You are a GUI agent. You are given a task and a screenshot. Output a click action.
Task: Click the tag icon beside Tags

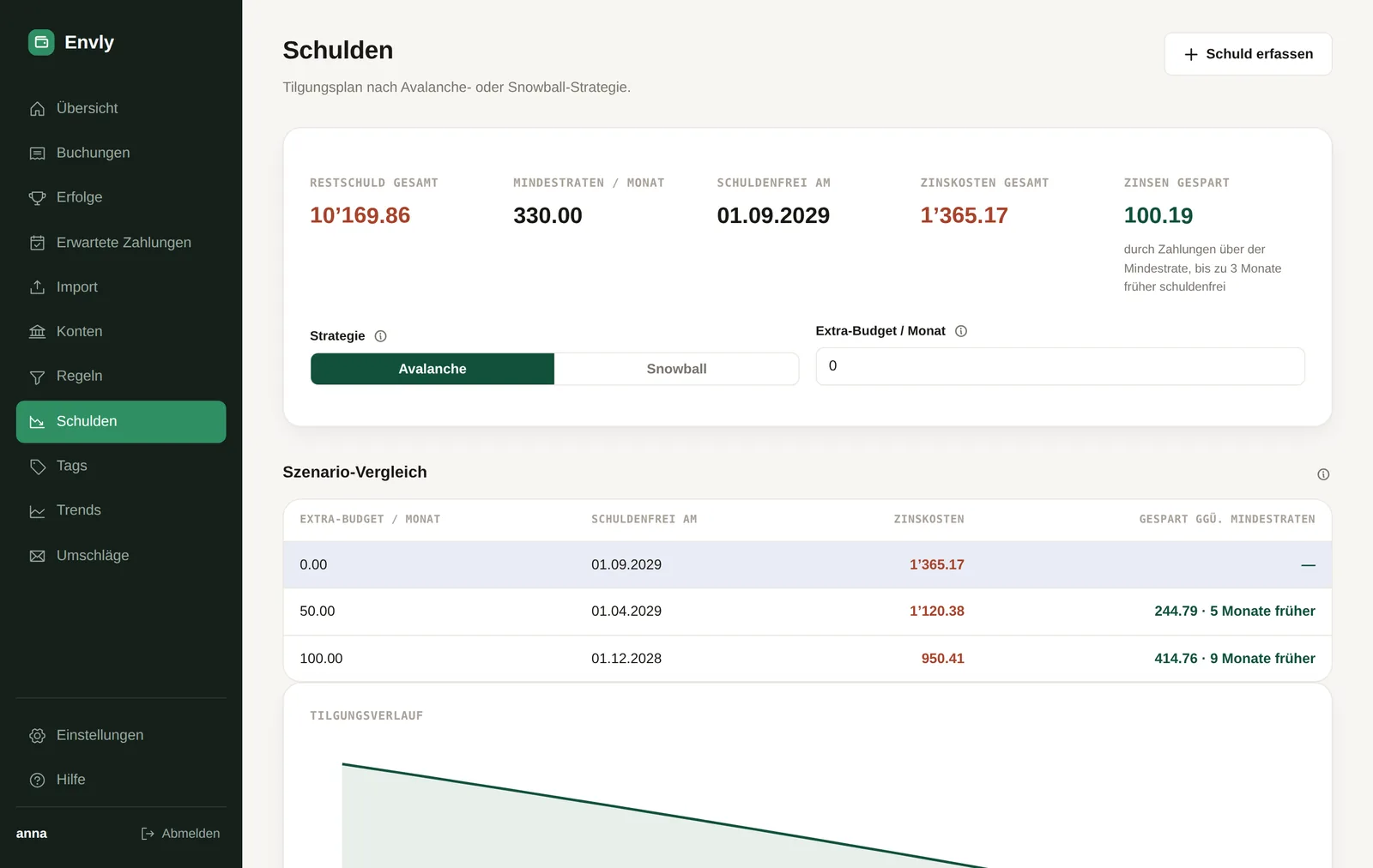point(37,467)
